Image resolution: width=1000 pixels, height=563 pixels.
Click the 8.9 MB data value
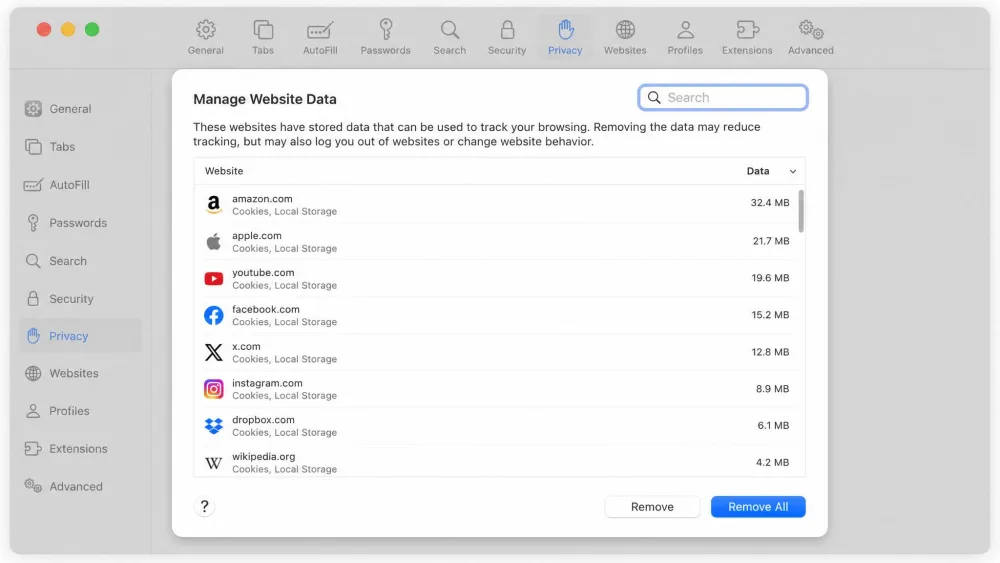772,389
